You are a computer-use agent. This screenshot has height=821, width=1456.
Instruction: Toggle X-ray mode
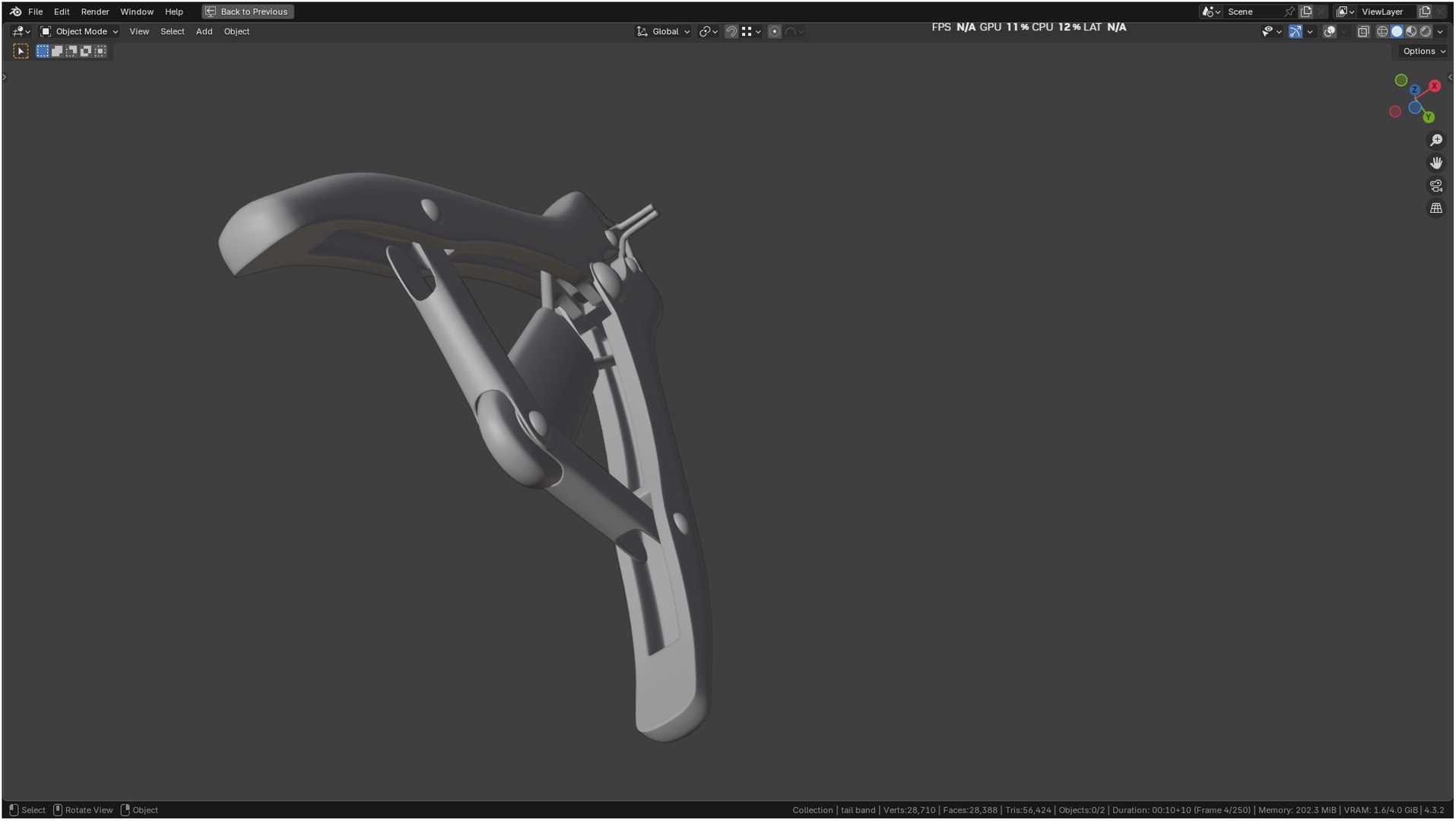pos(1363,31)
